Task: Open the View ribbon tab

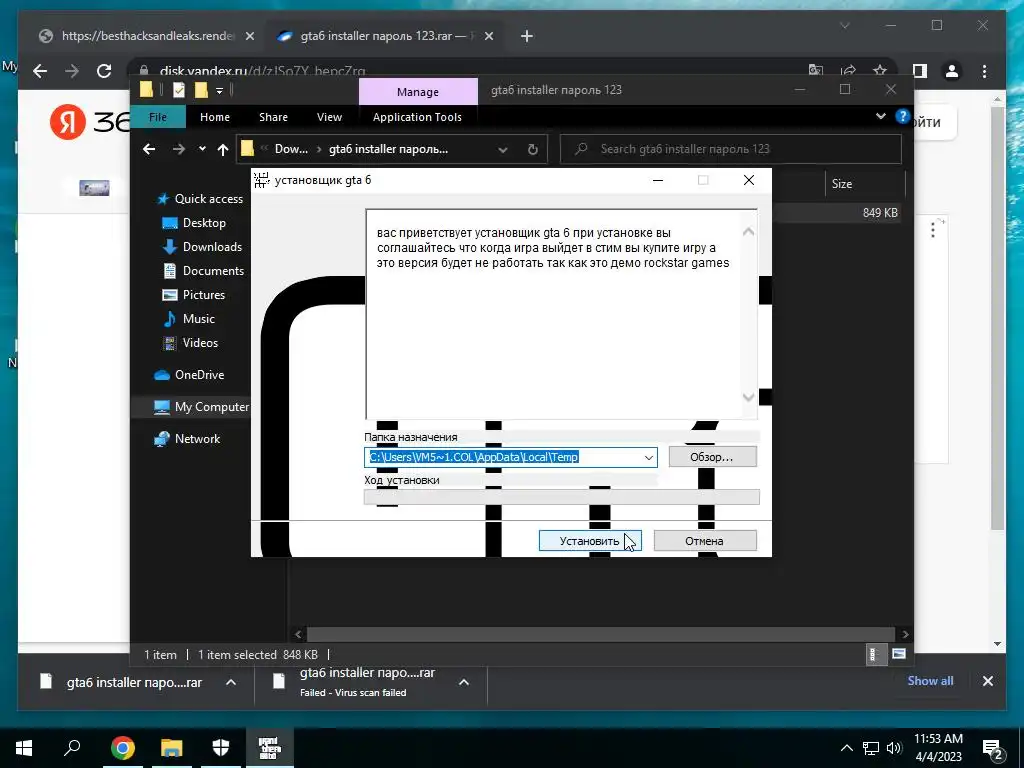Action: coord(329,117)
